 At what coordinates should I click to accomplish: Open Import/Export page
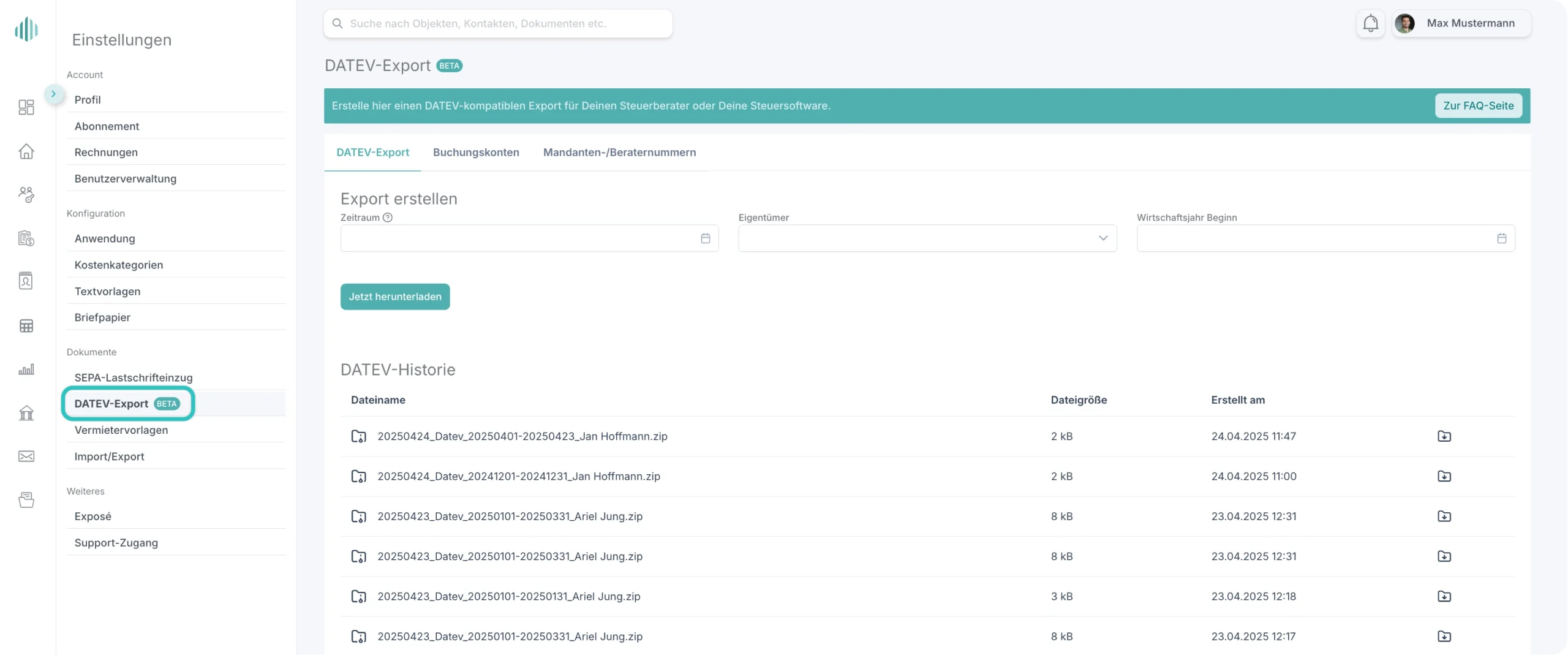176,456
